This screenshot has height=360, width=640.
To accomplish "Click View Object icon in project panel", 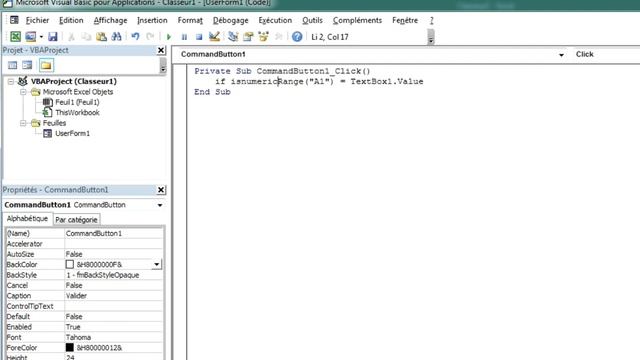I will coord(27,65).
